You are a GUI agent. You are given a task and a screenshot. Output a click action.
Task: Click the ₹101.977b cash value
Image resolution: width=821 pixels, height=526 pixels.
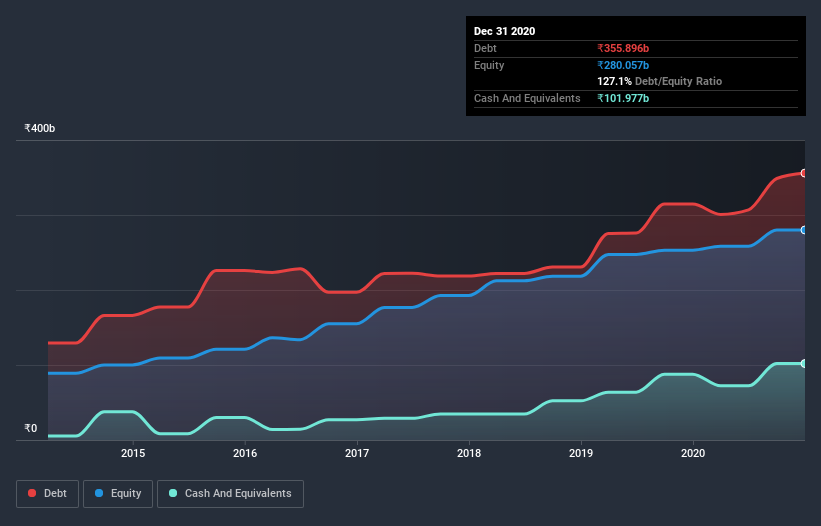623,98
